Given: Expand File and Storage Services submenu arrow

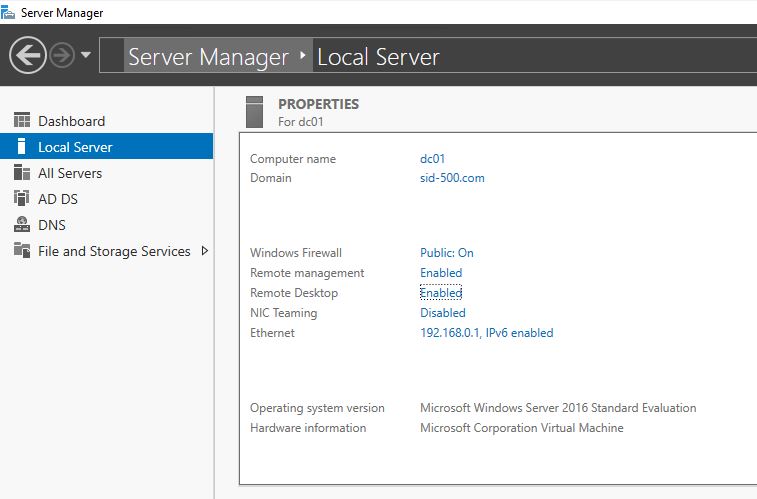Looking at the screenshot, I should tap(205, 251).
